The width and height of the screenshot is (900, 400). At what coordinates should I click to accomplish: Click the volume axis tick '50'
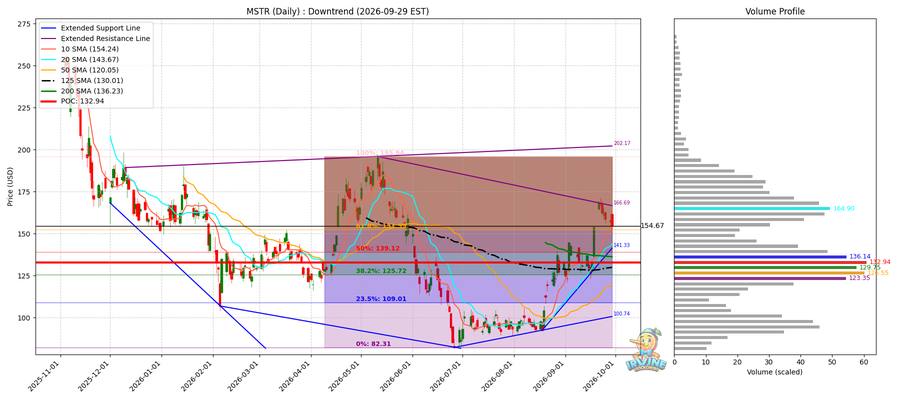tap(832, 362)
